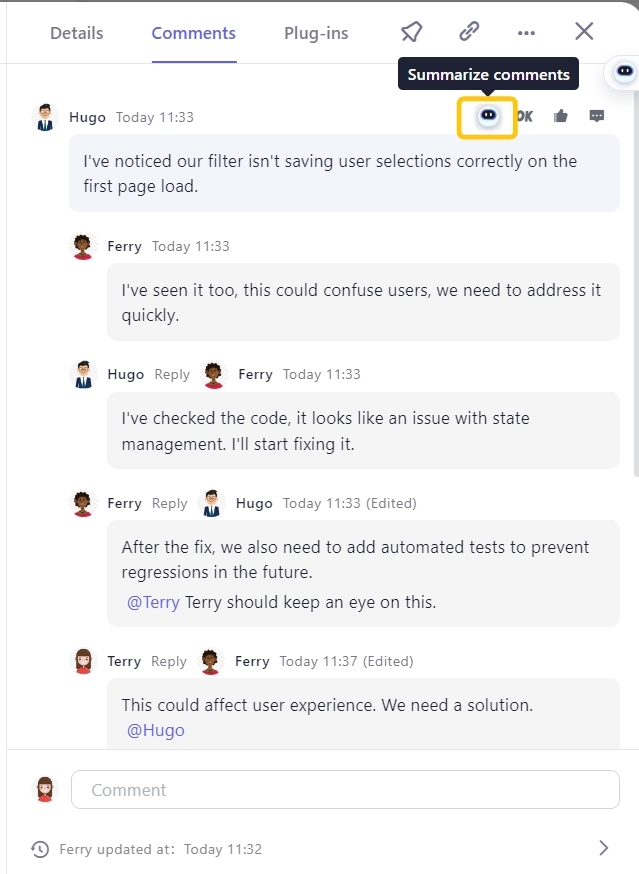The width and height of the screenshot is (639, 874).
Task: Click the @Terry mention link
Action: coord(153,602)
